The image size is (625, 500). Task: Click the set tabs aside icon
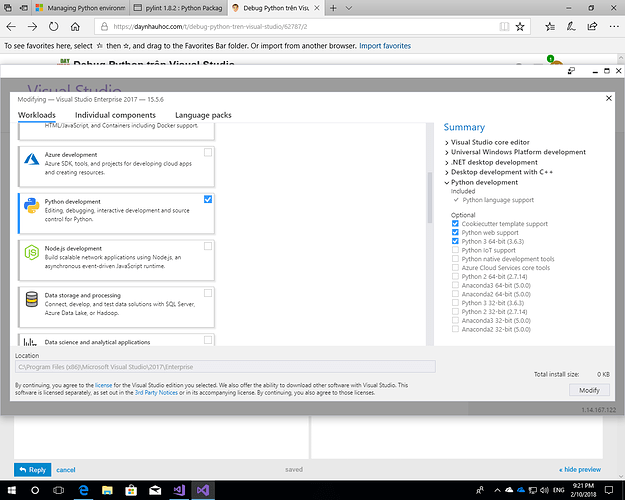[x=24, y=8]
